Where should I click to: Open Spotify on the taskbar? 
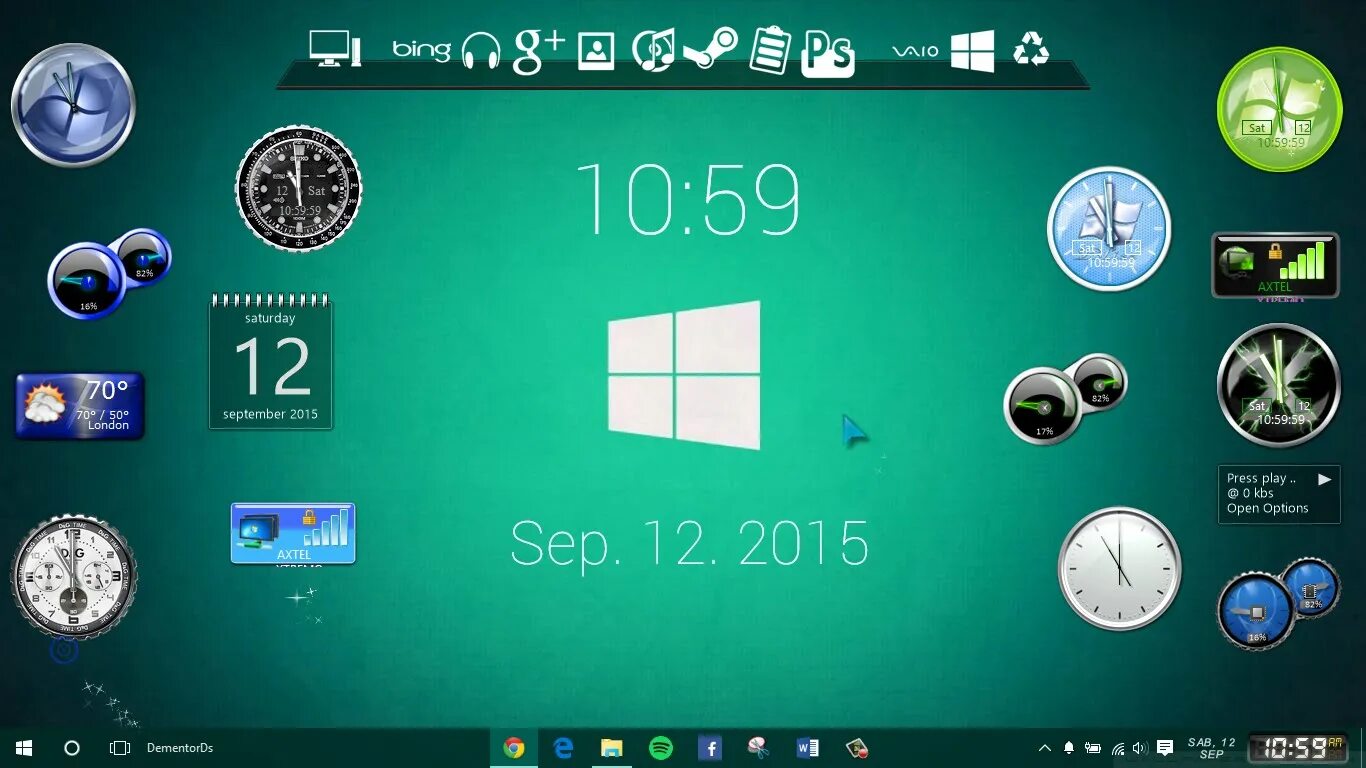coord(661,748)
